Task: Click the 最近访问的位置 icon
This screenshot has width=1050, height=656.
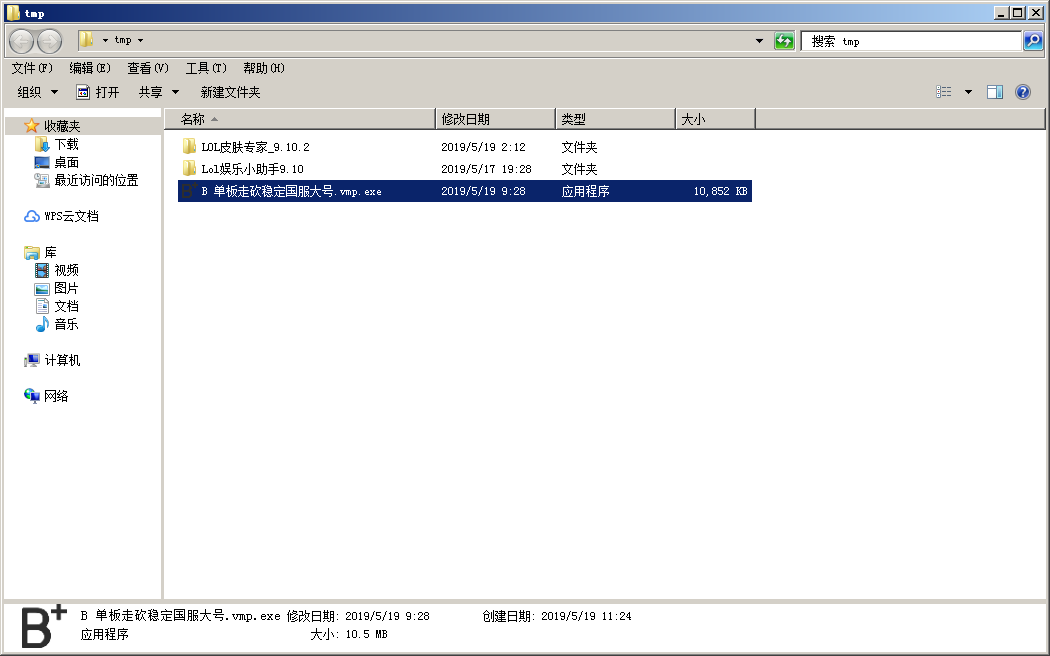Action: point(42,180)
